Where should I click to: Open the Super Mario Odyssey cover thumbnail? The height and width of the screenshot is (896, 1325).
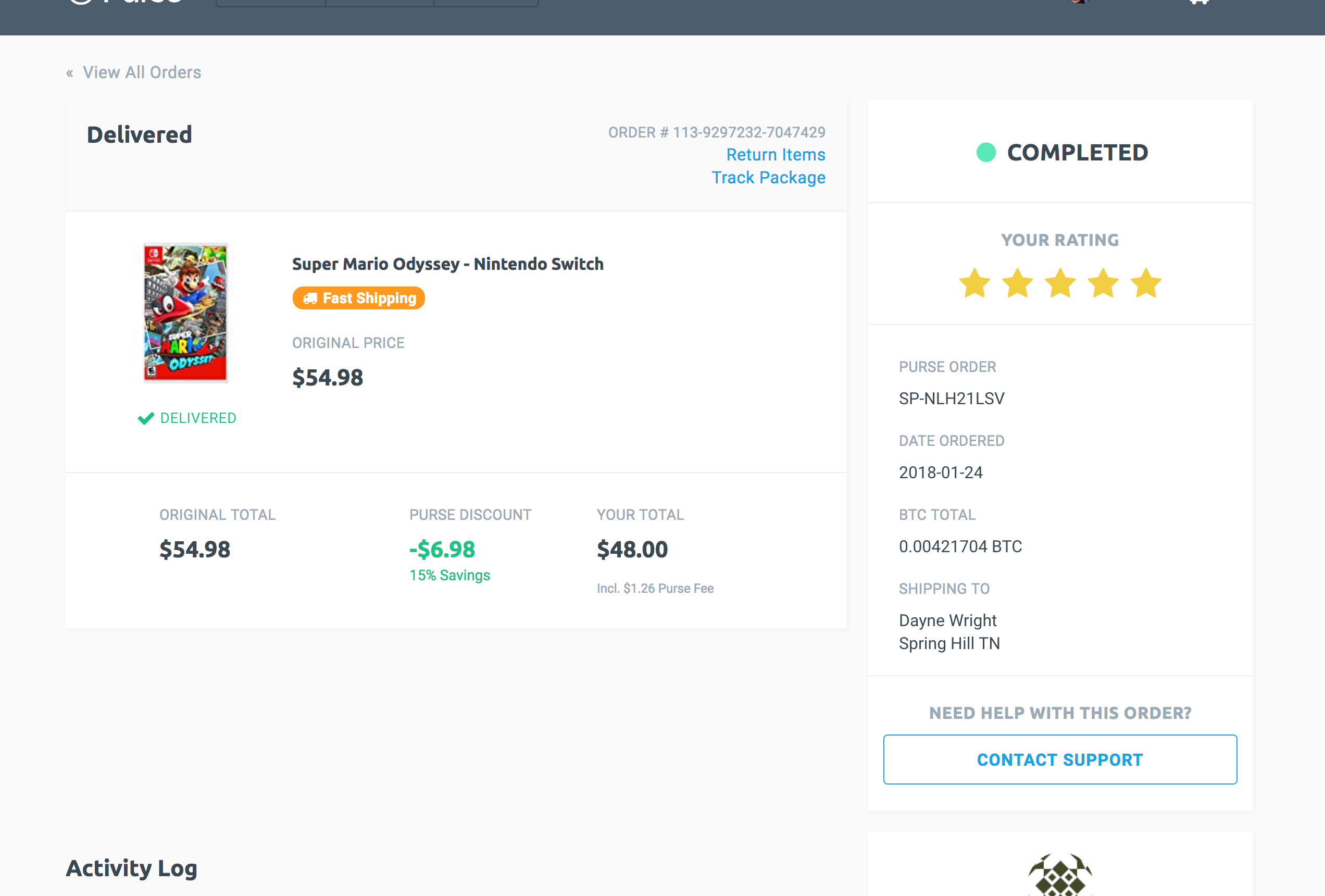pyautogui.click(x=185, y=313)
